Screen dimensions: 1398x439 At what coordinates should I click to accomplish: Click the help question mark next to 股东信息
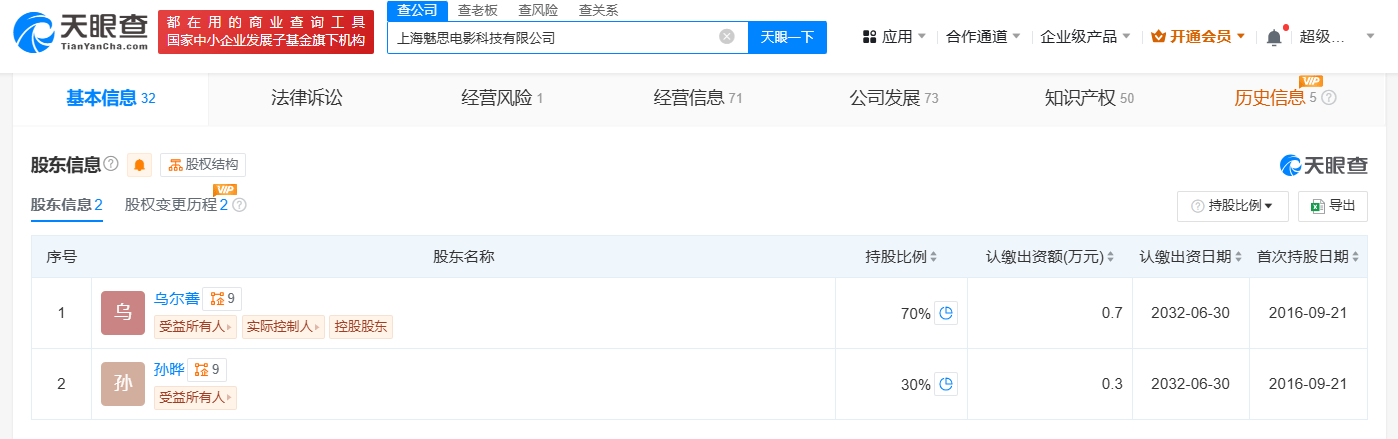click(111, 163)
